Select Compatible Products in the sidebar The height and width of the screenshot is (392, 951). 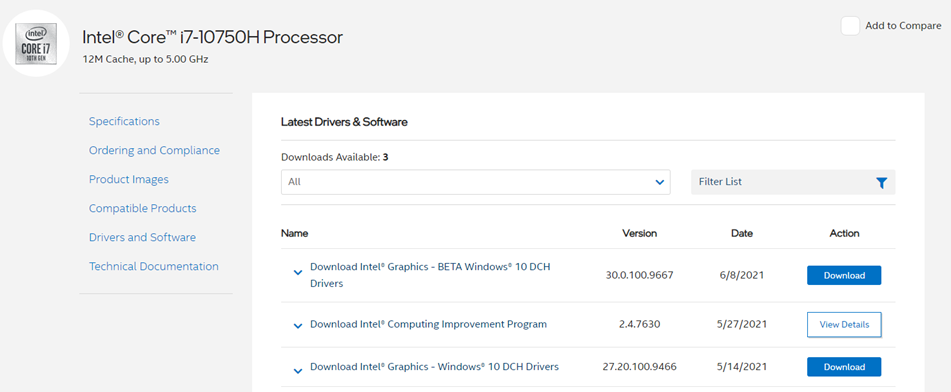point(143,208)
